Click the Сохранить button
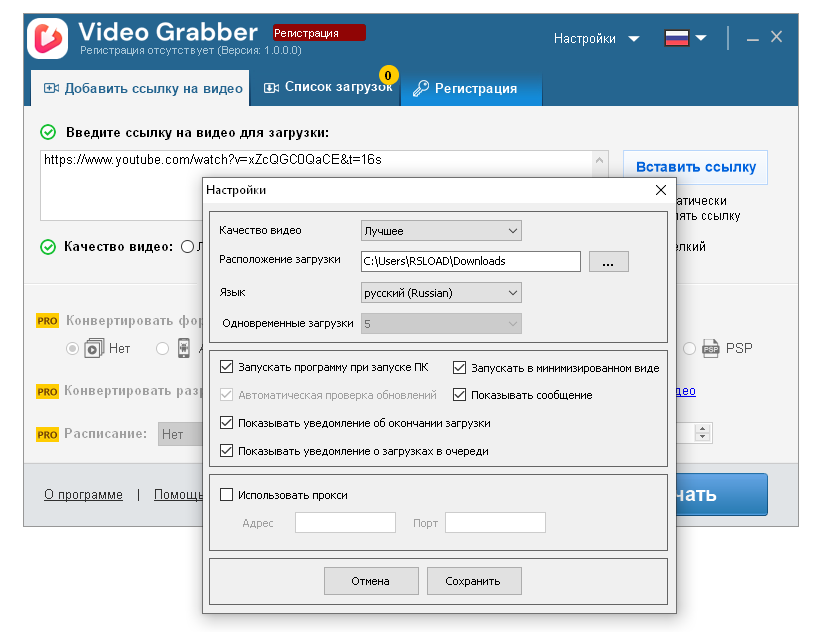This screenshot has width=821, height=632. (474, 580)
